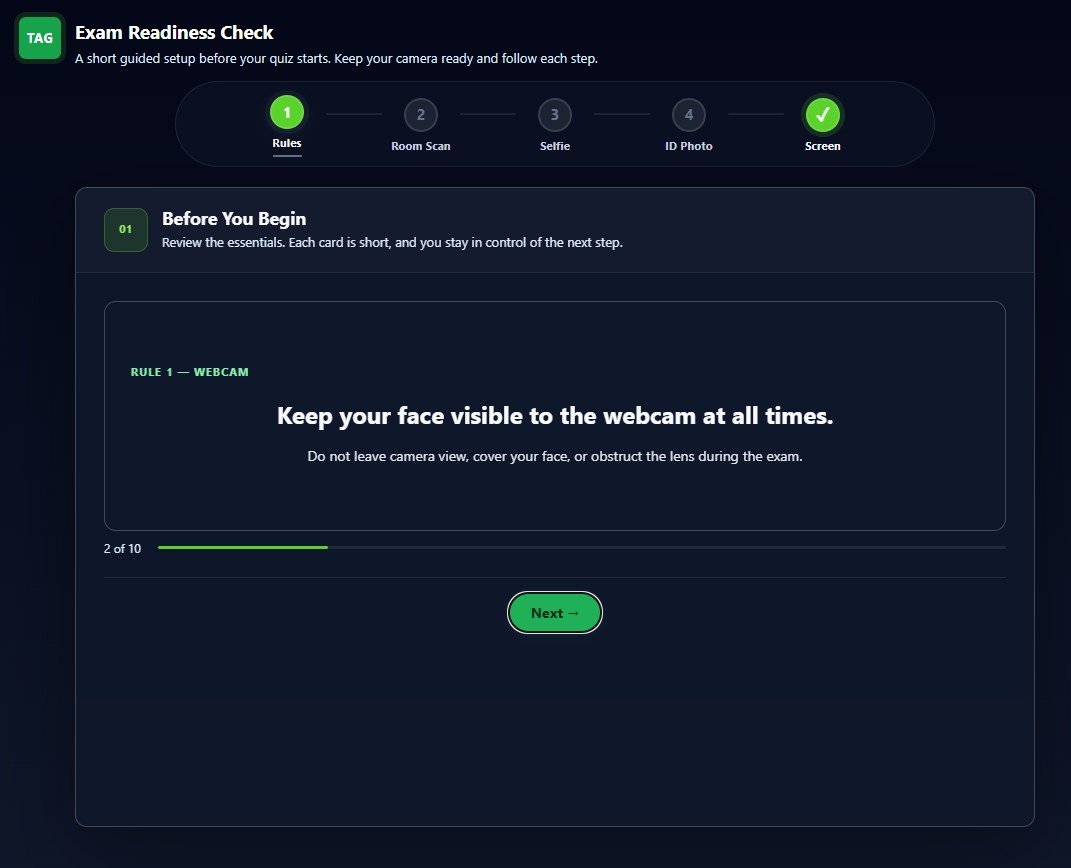Select step 4 ID Photo circle
Image resolution: width=1071 pixels, height=868 pixels.
688,115
